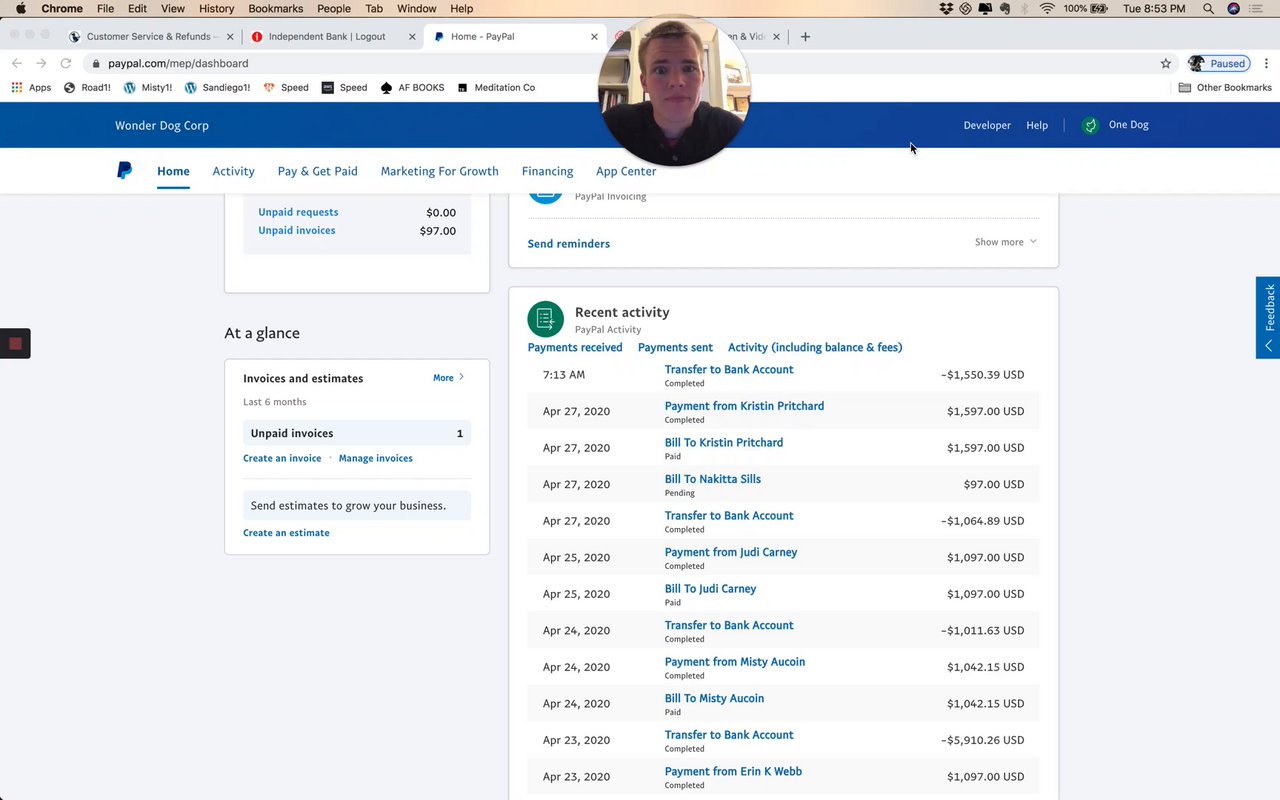Image resolution: width=1280 pixels, height=800 pixels.
Task: Open the Dropbox menu bar icon
Action: tap(946, 9)
